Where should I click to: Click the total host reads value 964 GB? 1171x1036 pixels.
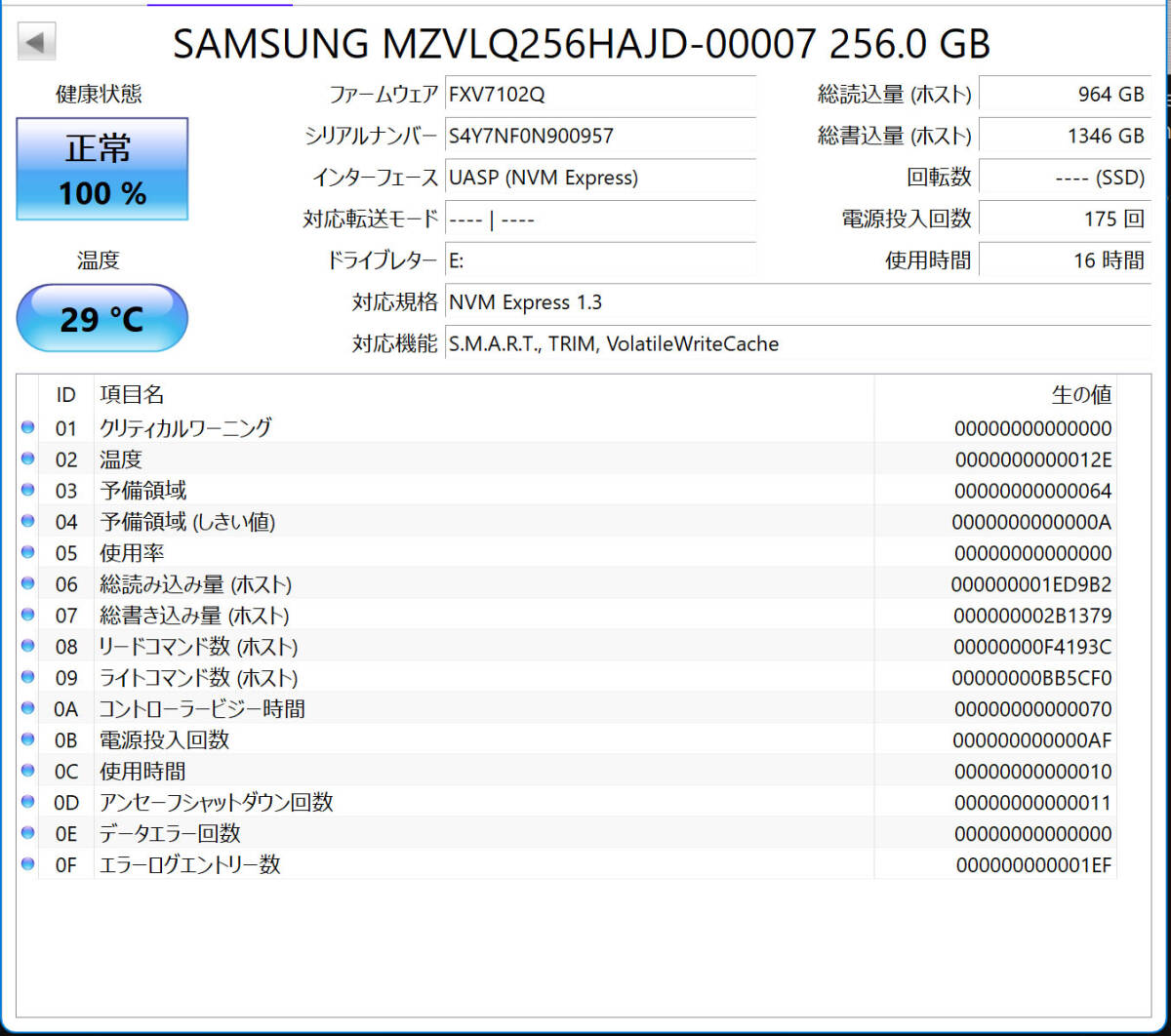click(1065, 95)
